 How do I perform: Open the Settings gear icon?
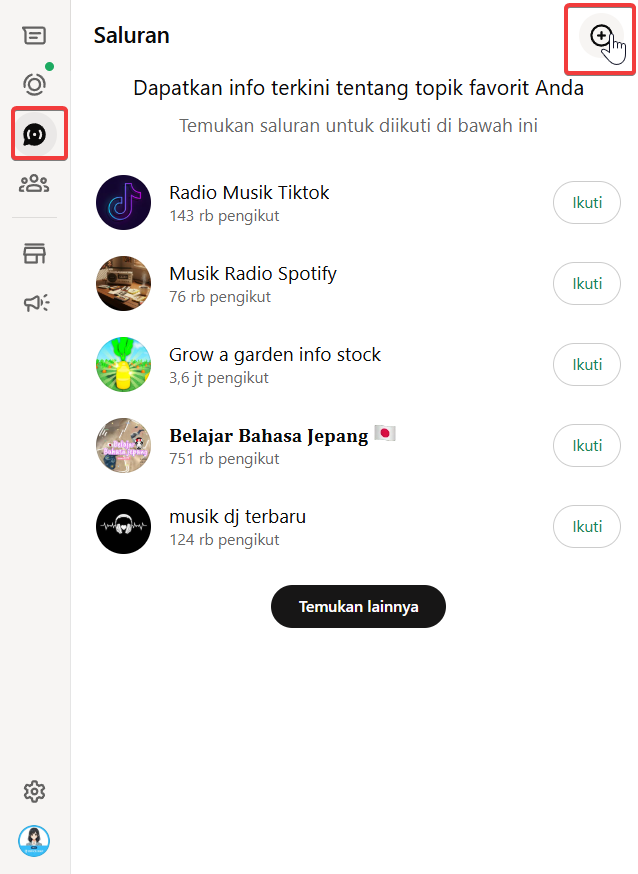(34, 792)
